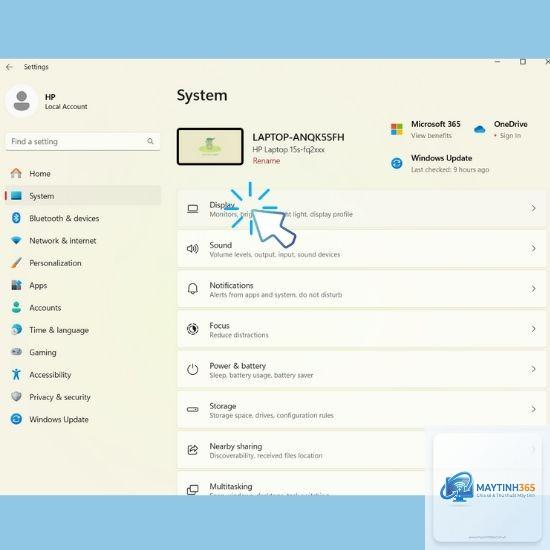Open the Sound settings row
The image size is (550, 550).
point(361,249)
